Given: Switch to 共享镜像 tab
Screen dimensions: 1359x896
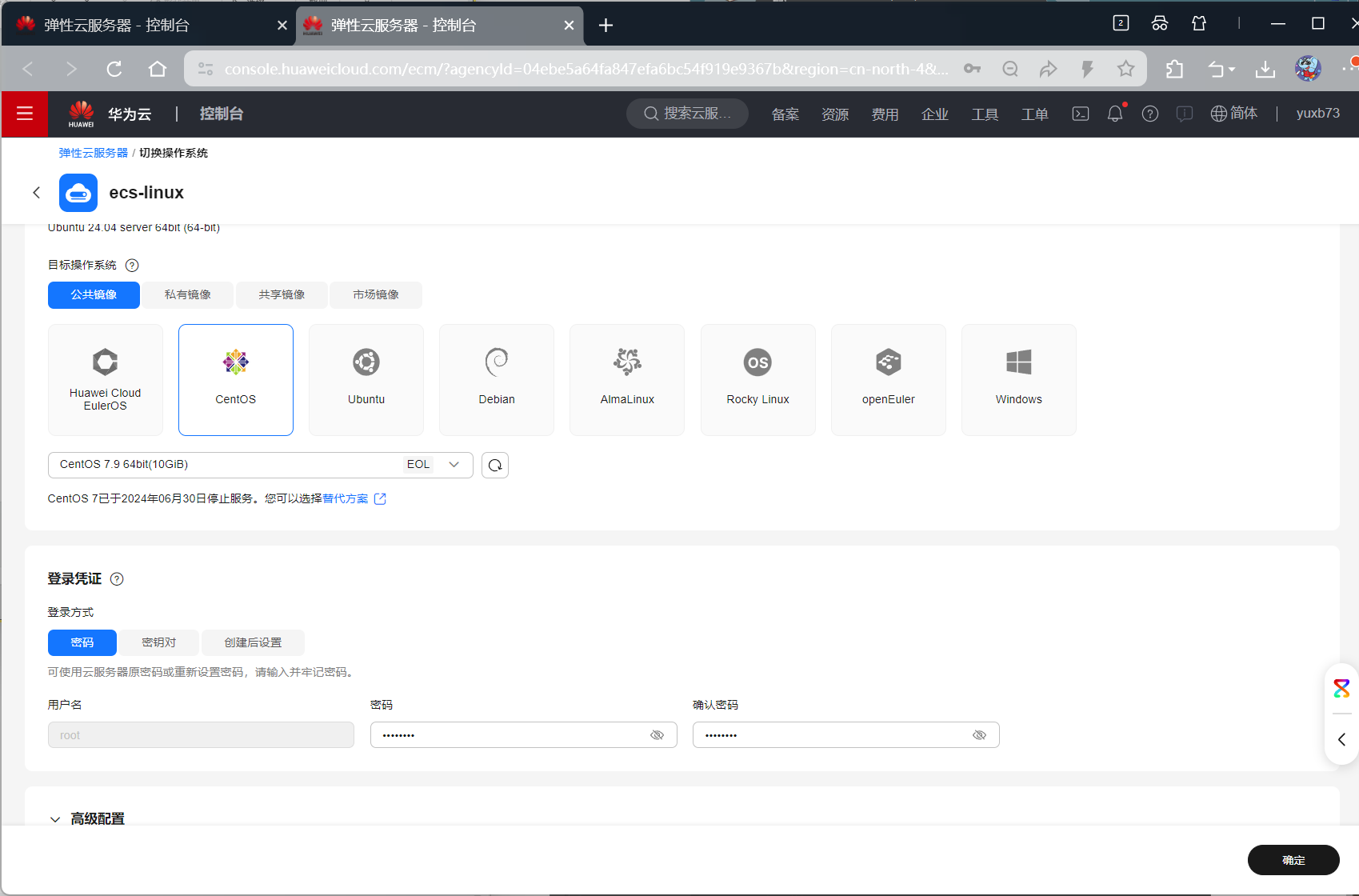Looking at the screenshot, I should tap(282, 295).
